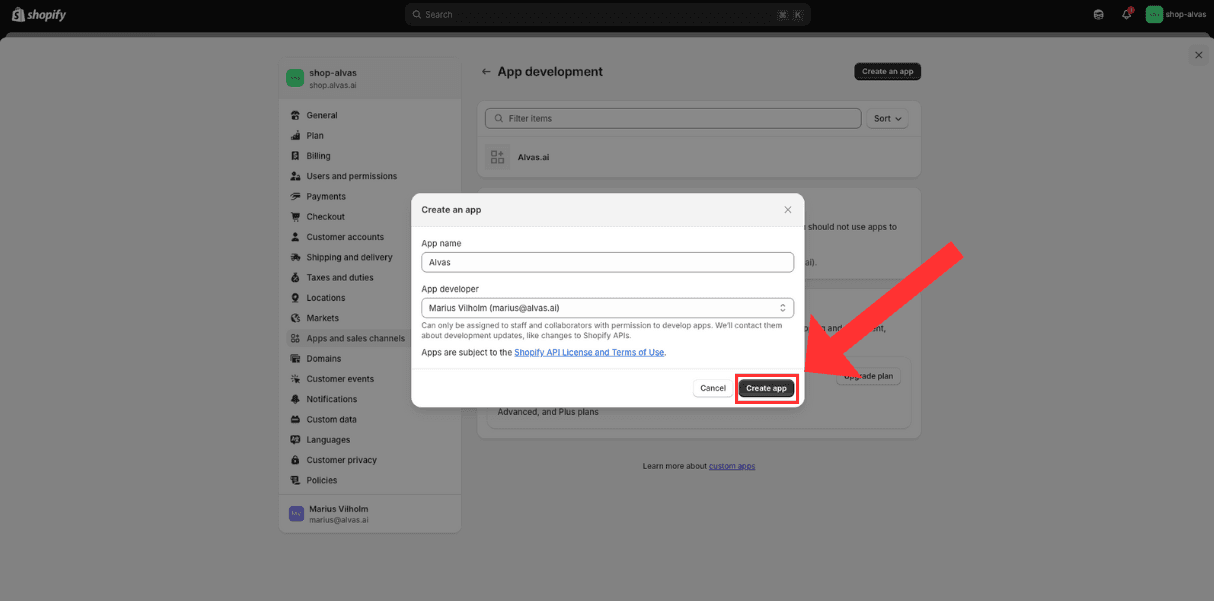Click the Alvas.ai app grid icon
The height and width of the screenshot is (601, 1214).
pos(497,157)
